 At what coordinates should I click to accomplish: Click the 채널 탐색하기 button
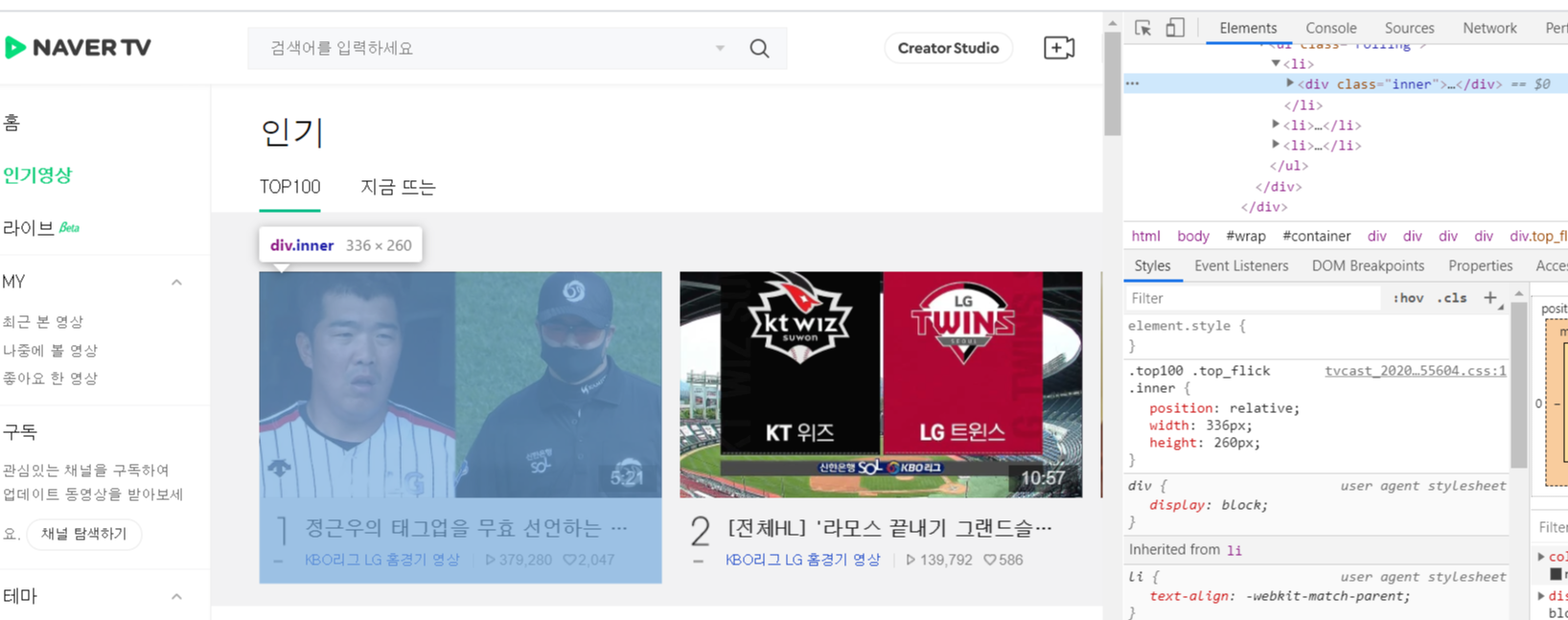point(84,534)
